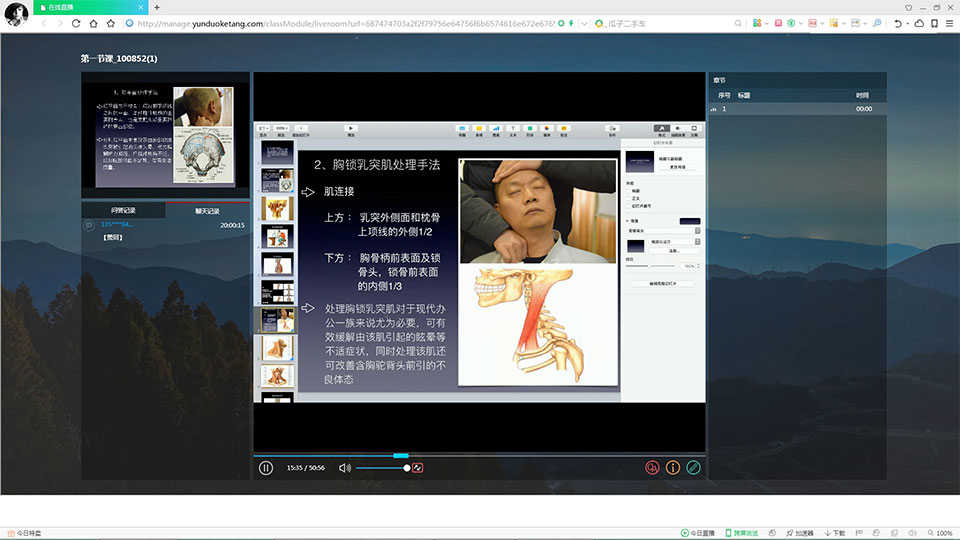960x540 pixels.
Task: Click the 第一节课_100852(1) title
Action: [119, 59]
